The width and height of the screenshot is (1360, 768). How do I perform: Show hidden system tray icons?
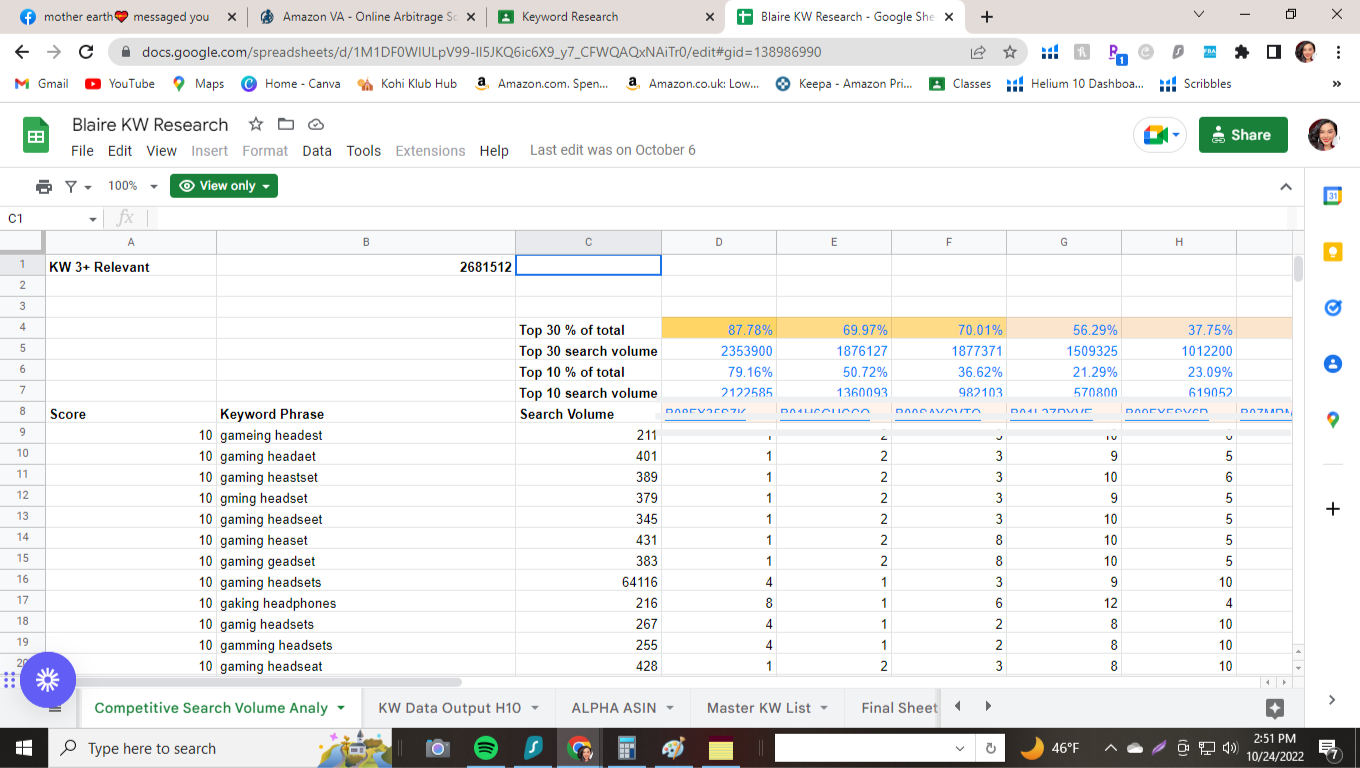pos(1110,748)
